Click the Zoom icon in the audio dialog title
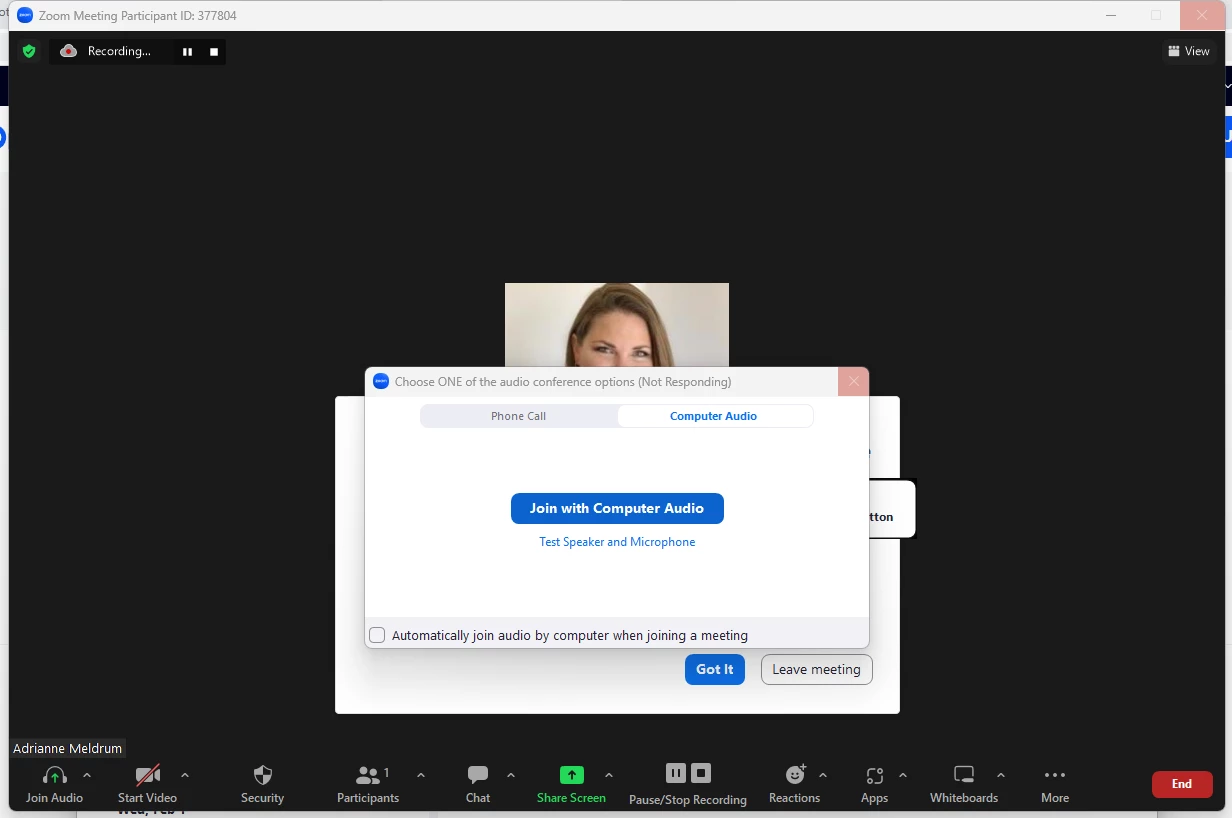The height and width of the screenshot is (818, 1232). [381, 381]
